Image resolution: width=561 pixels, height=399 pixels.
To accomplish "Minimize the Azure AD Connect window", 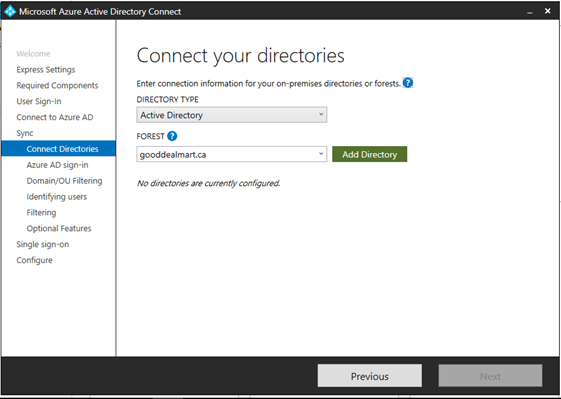I will coord(530,11).
